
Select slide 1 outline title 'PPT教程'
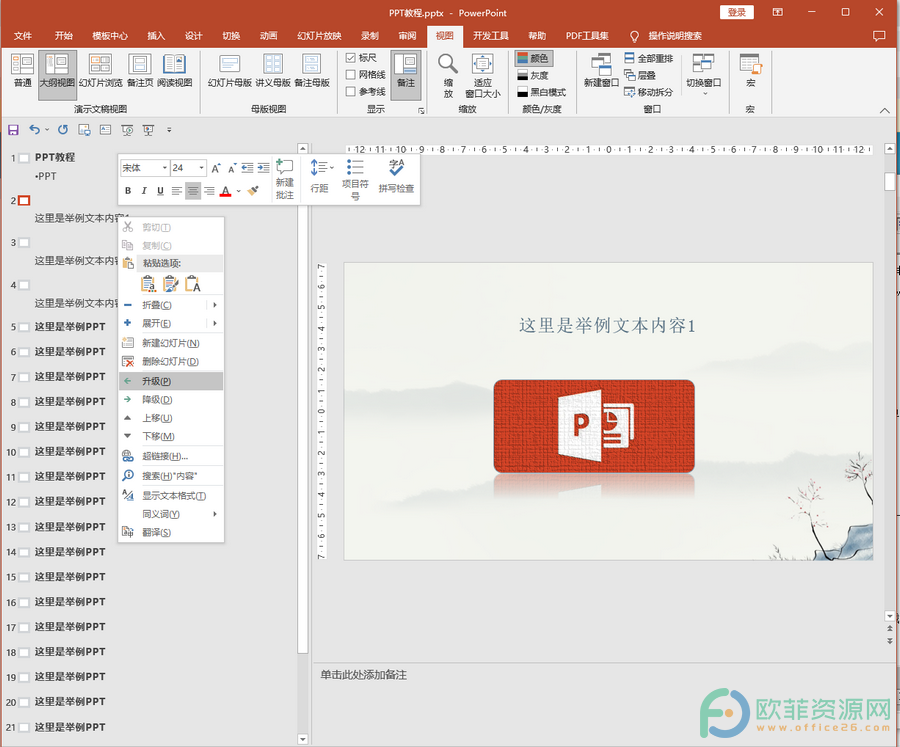[55, 157]
